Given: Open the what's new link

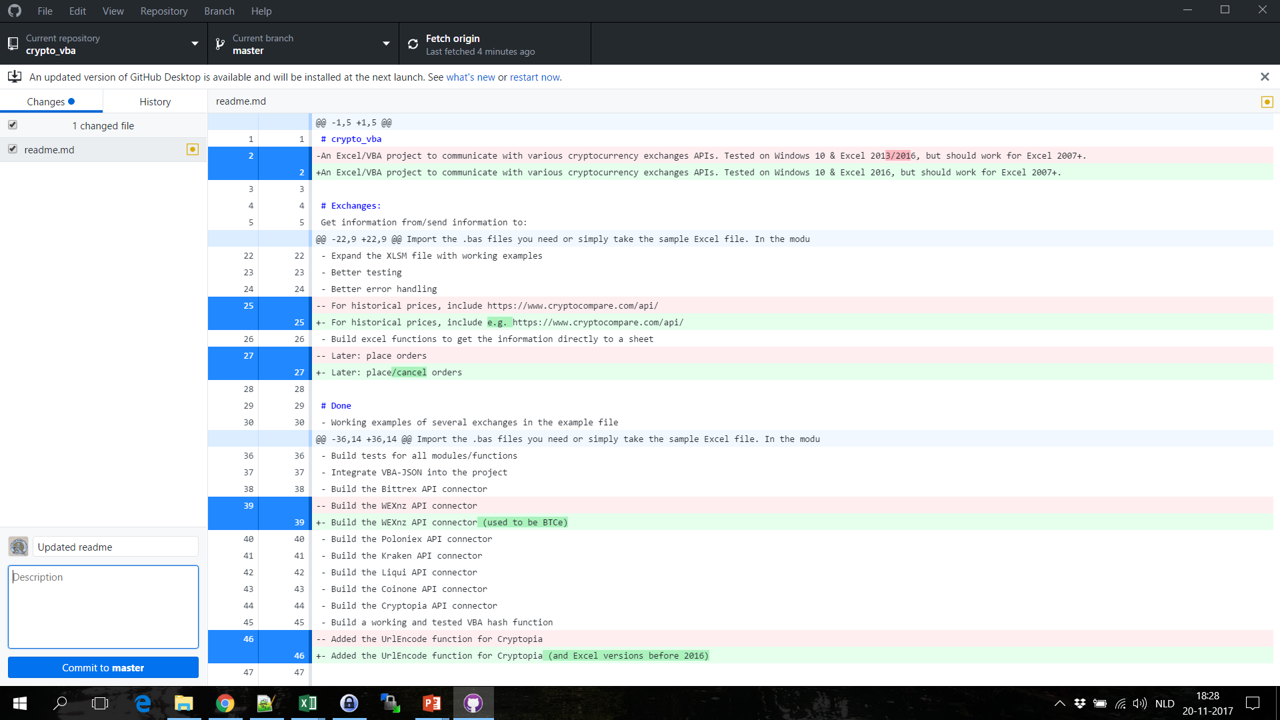Looking at the screenshot, I should click(470, 77).
